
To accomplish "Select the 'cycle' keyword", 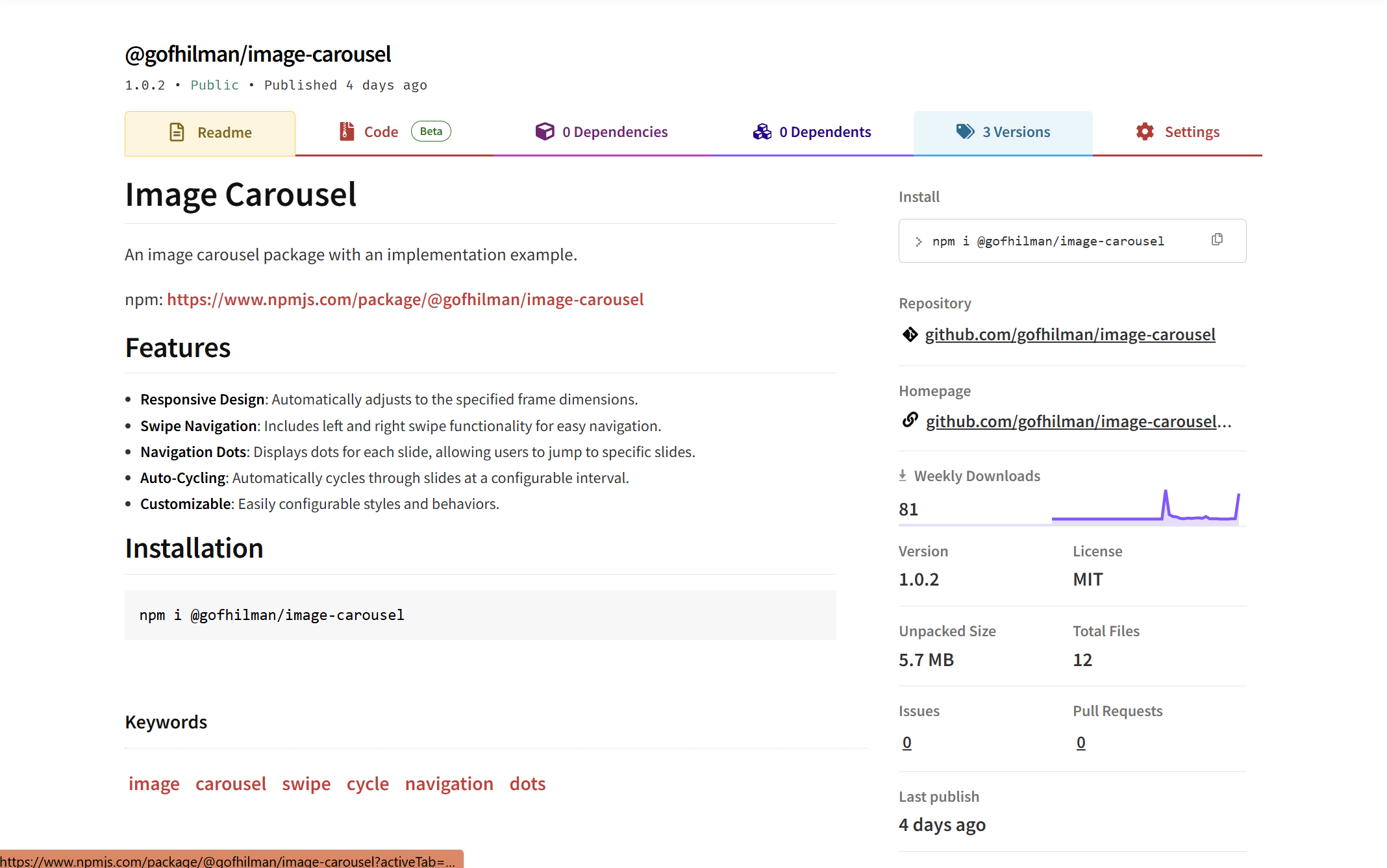I will tap(368, 784).
